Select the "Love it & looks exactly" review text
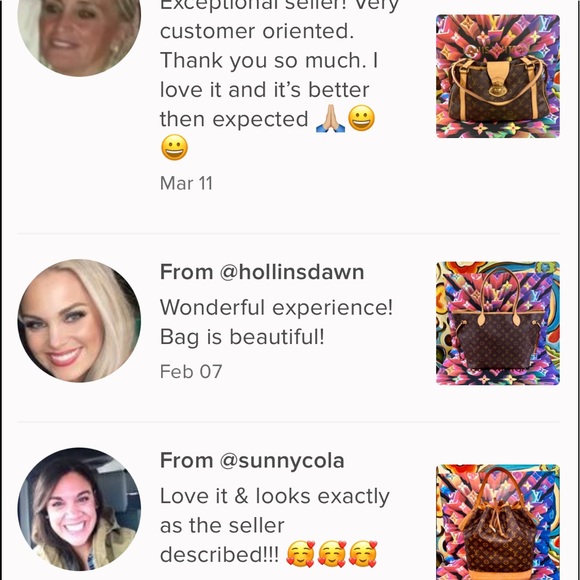The width and height of the screenshot is (580, 580). pos(275,496)
